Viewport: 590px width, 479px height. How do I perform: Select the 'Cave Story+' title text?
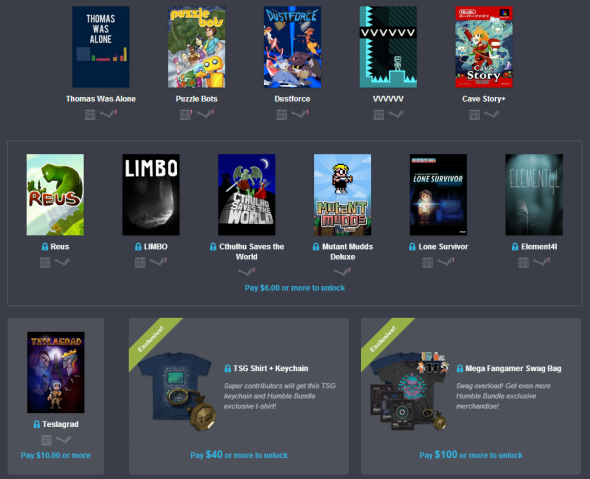[484, 99]
